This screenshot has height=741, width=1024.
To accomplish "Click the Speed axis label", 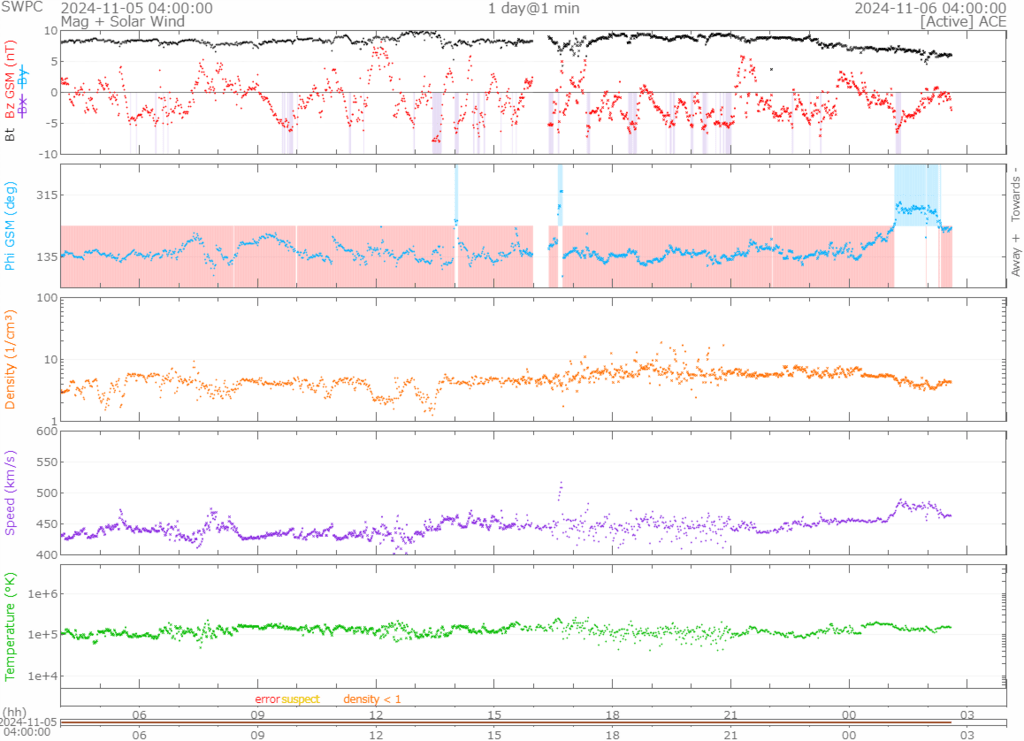I will 11,496.
